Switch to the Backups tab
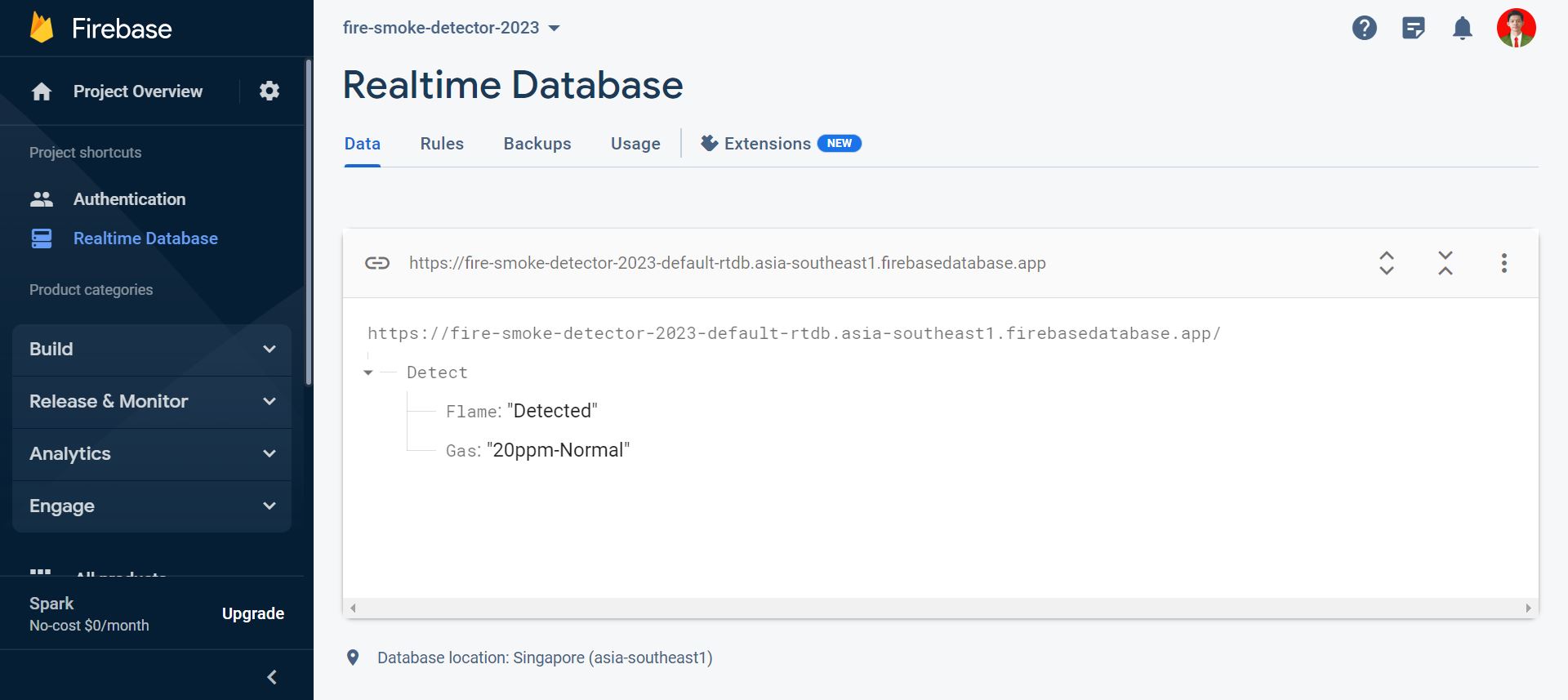Viewport: 1568px width, 700px height. point(537,144)
